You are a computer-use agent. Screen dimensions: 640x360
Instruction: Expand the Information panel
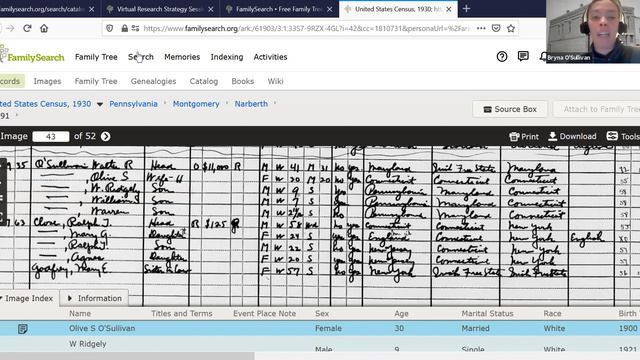pyautogui.click(x=94, y=298)
